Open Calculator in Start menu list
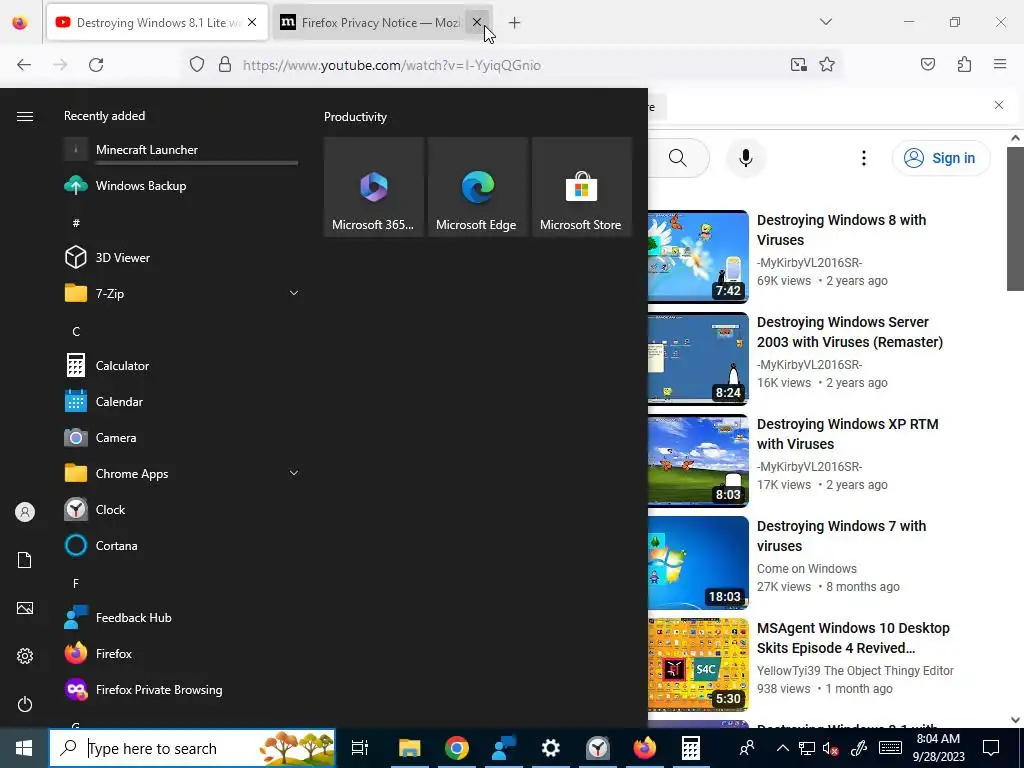This screenshot has width=1024, height=768. point(181,366)
